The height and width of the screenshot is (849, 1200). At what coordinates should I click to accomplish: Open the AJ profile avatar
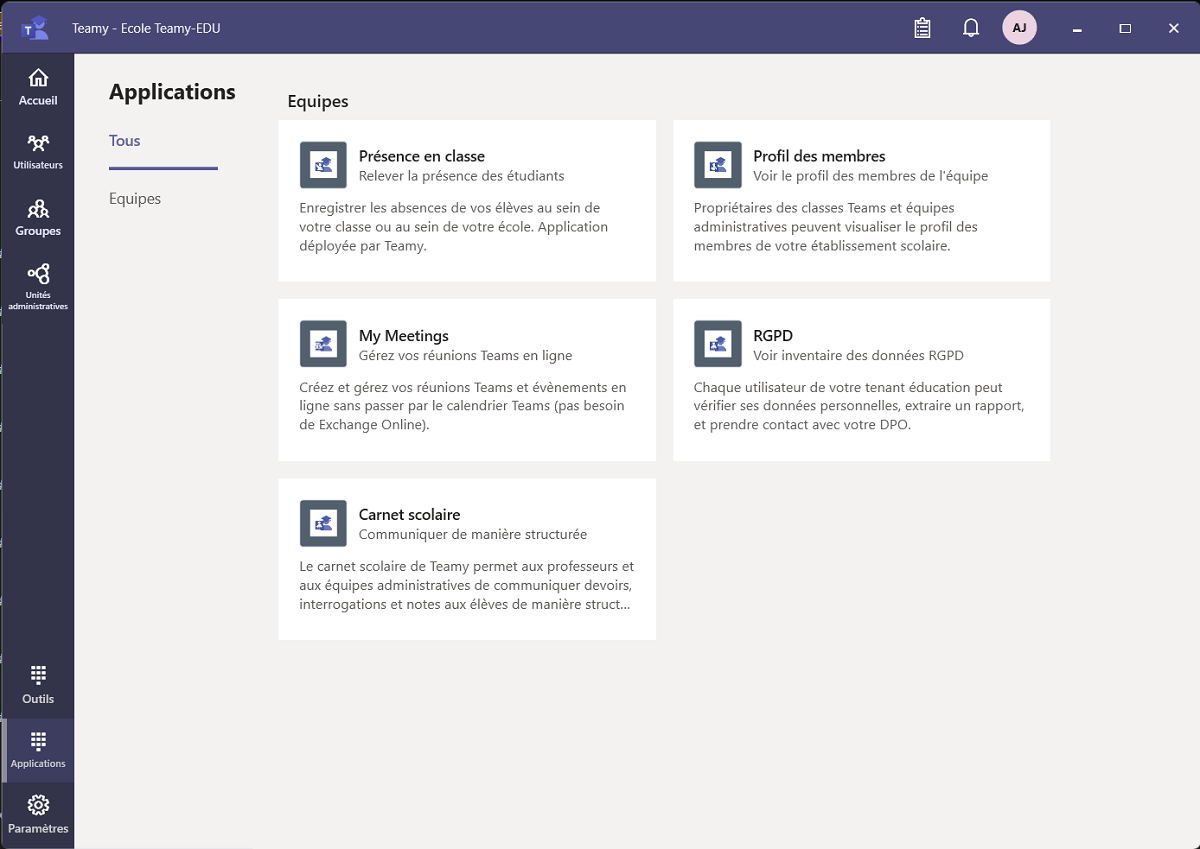(x=1019, y=28)
